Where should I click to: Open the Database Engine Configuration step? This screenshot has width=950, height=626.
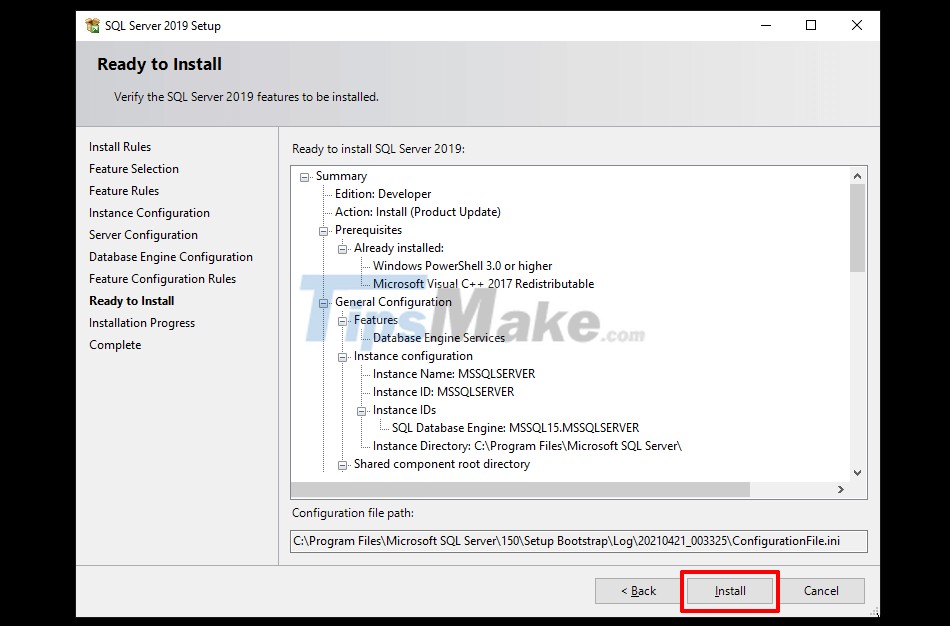pos(171,257)
